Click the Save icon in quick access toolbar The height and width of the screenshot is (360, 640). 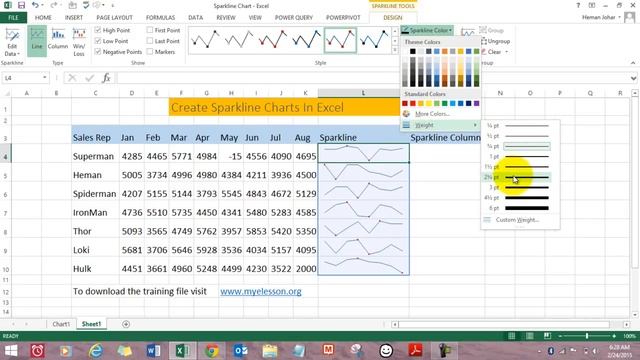21,5
